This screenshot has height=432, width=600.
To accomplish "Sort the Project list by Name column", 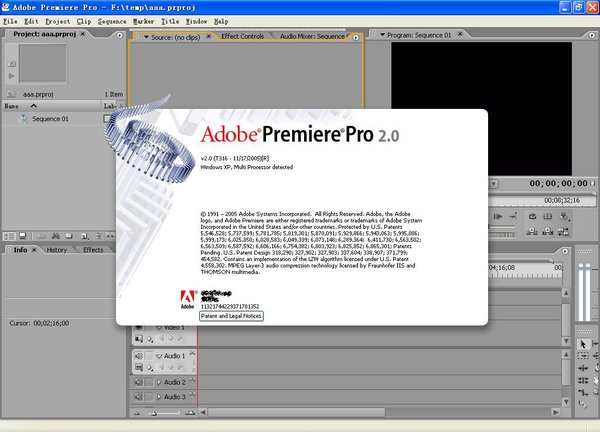I will point(51,106).
